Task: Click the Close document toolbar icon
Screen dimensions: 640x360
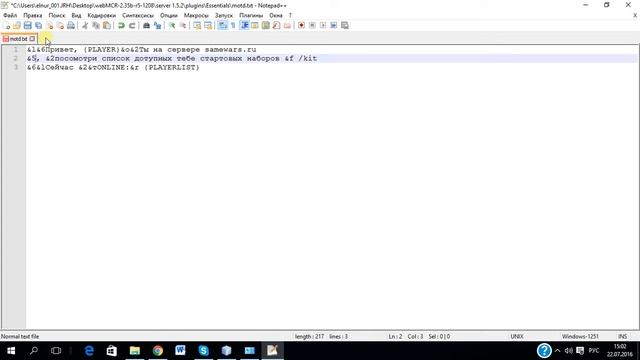Action: pyautogui.click(x=49, y=25)
